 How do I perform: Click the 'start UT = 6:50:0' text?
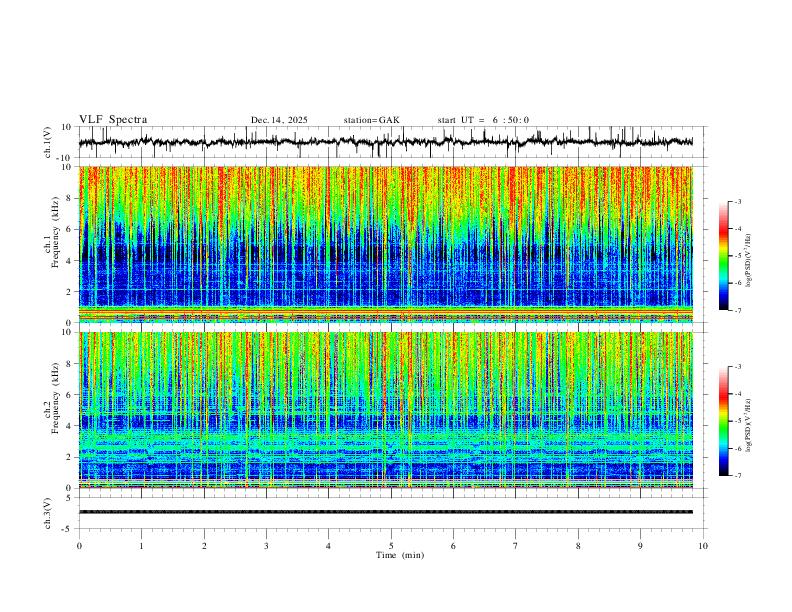point(483,120)
